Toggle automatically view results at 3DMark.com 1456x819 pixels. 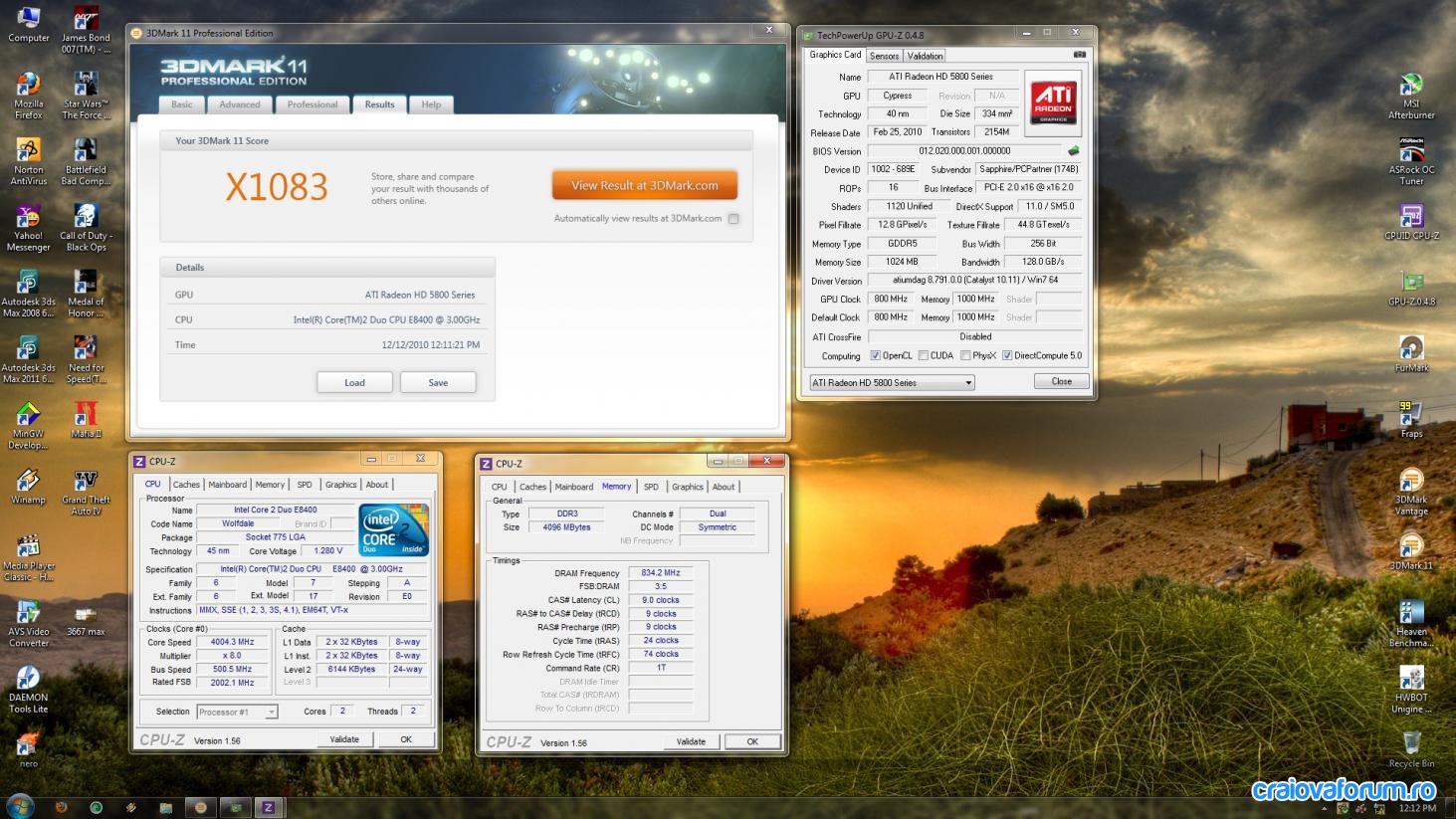point(733,219)
